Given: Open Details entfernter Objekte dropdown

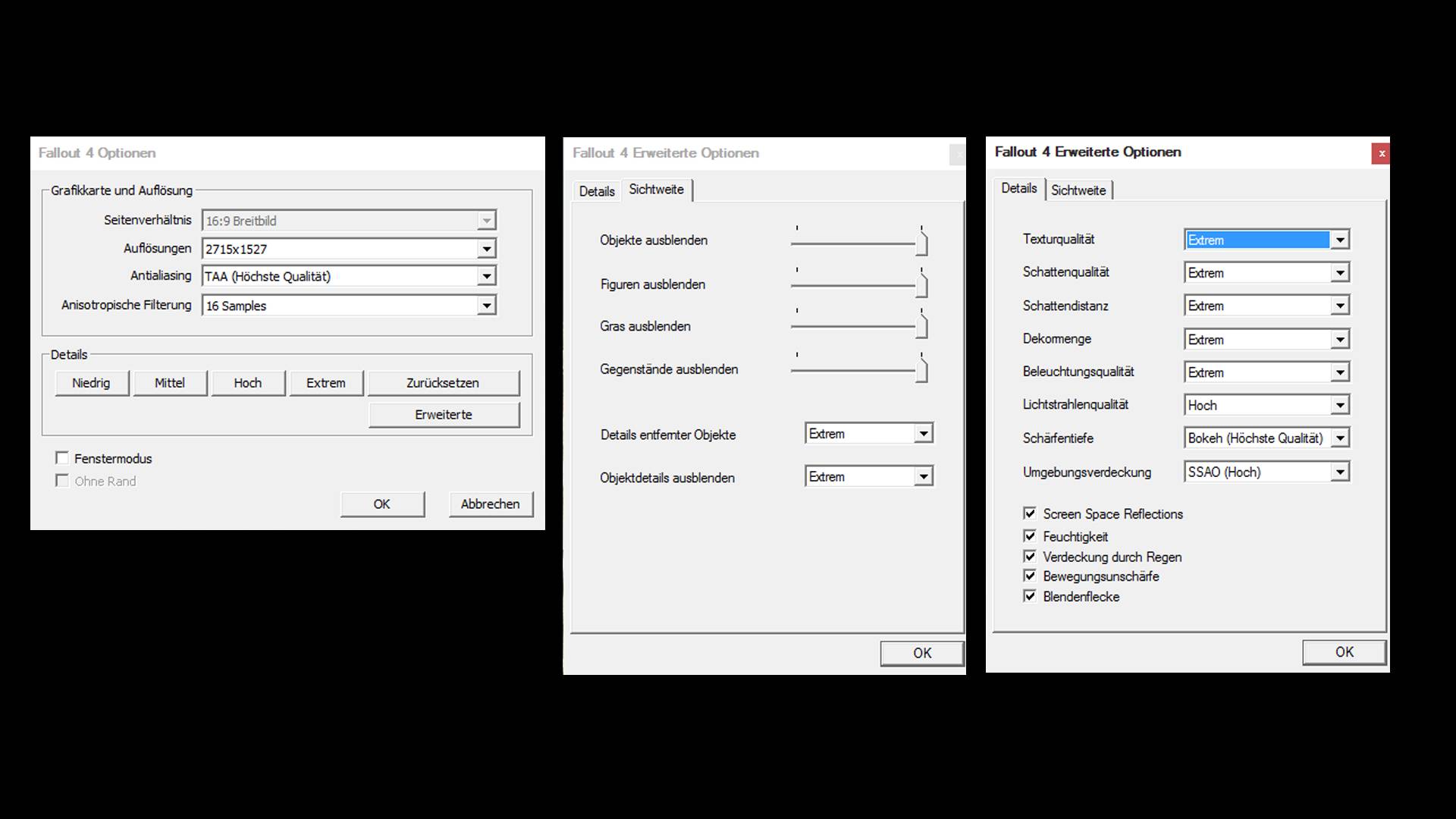Looking at the screenshot, I should [x=868, y=434].
